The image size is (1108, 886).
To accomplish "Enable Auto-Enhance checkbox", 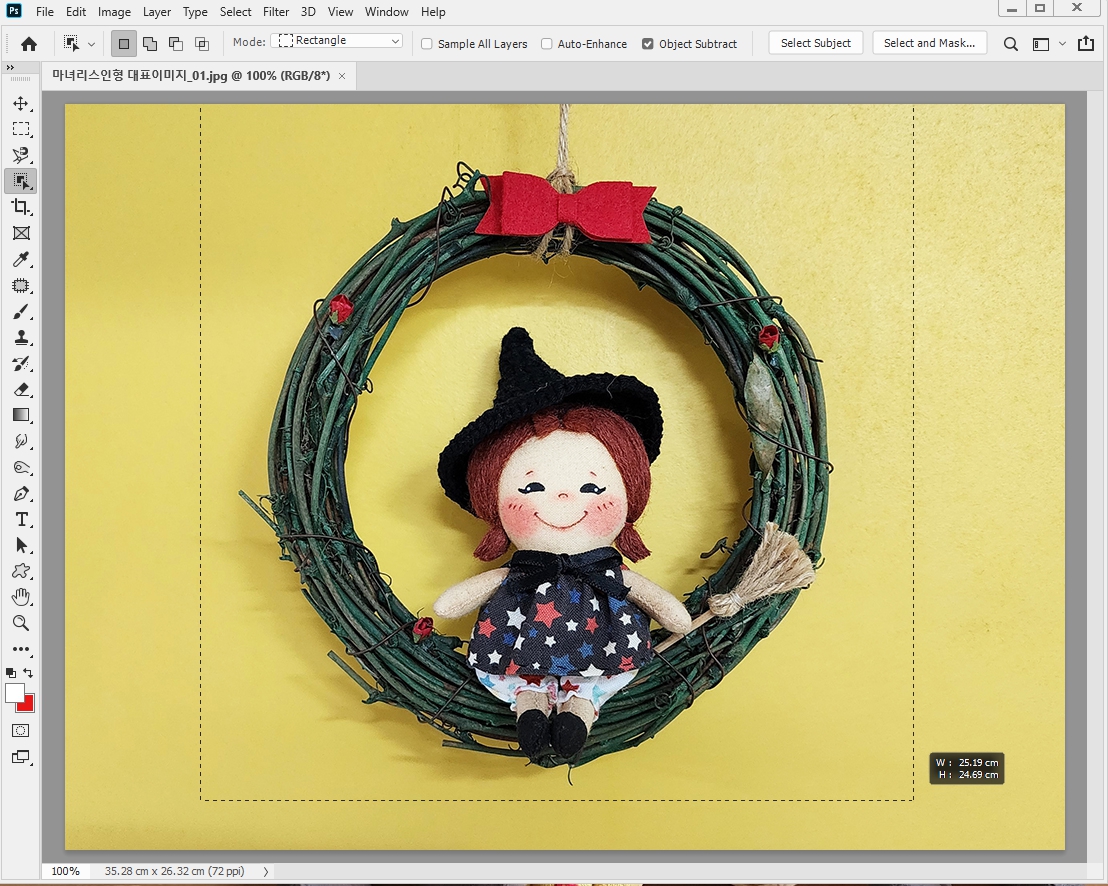I will point(546,44).
